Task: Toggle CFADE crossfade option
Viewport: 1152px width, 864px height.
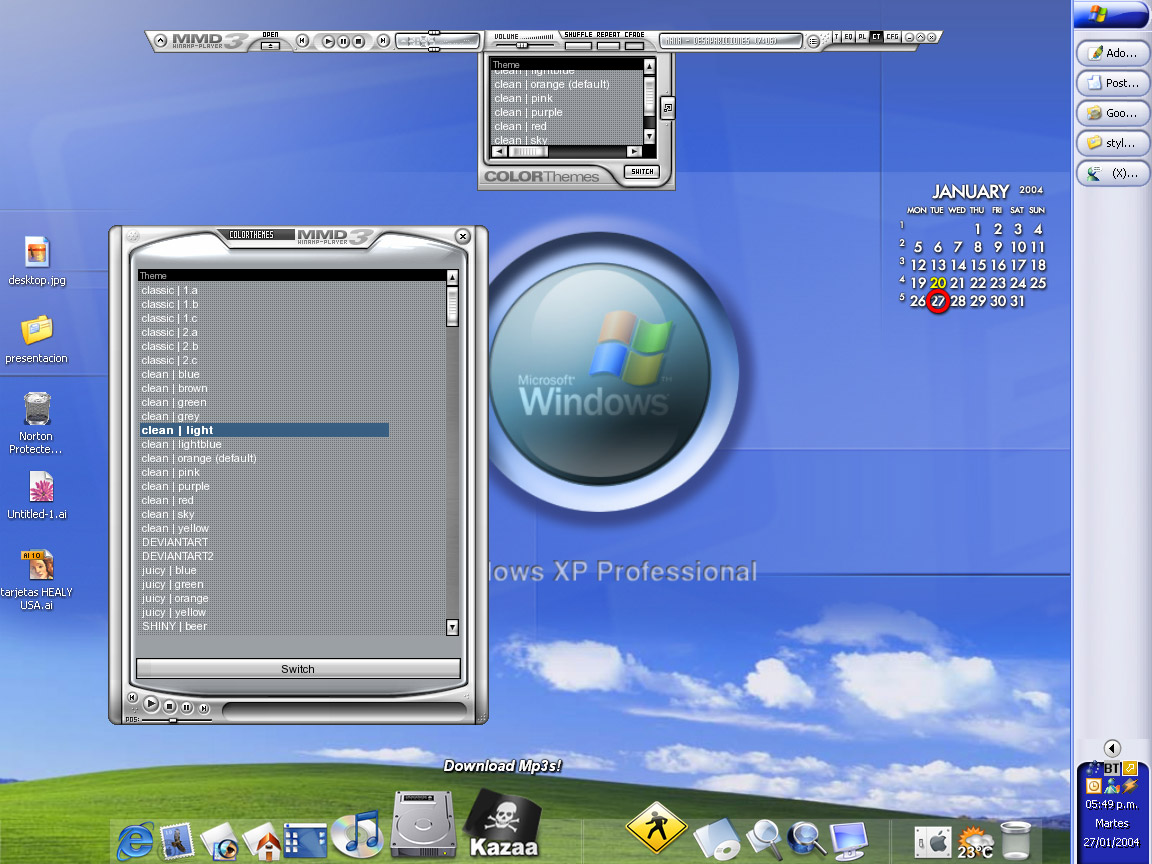Action: [635, 46]
